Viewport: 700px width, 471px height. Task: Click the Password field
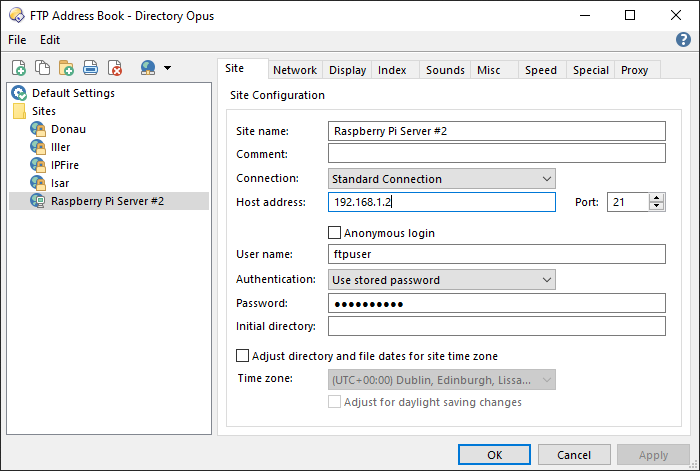pyautogui.click(x=496, y=303)
